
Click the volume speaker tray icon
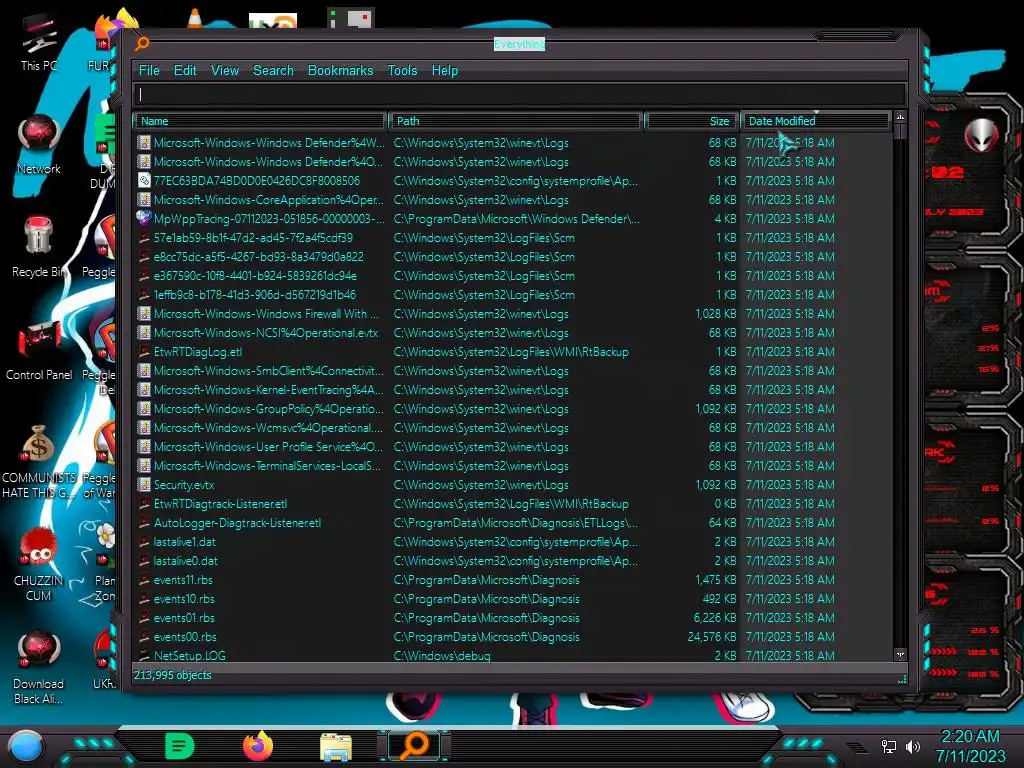(x=913, y=746)
